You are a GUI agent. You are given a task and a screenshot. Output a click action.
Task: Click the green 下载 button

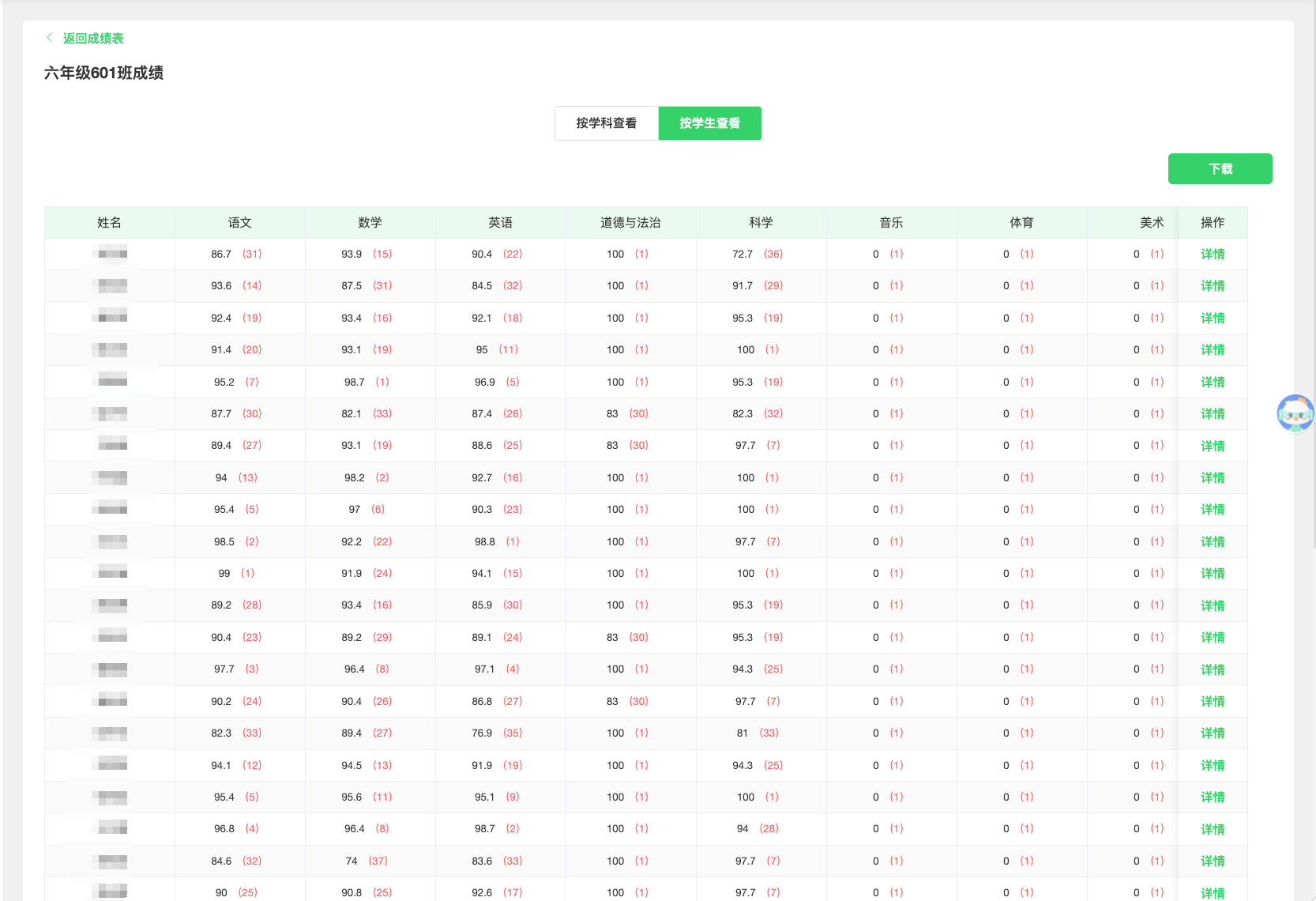tap(1220, 168)
